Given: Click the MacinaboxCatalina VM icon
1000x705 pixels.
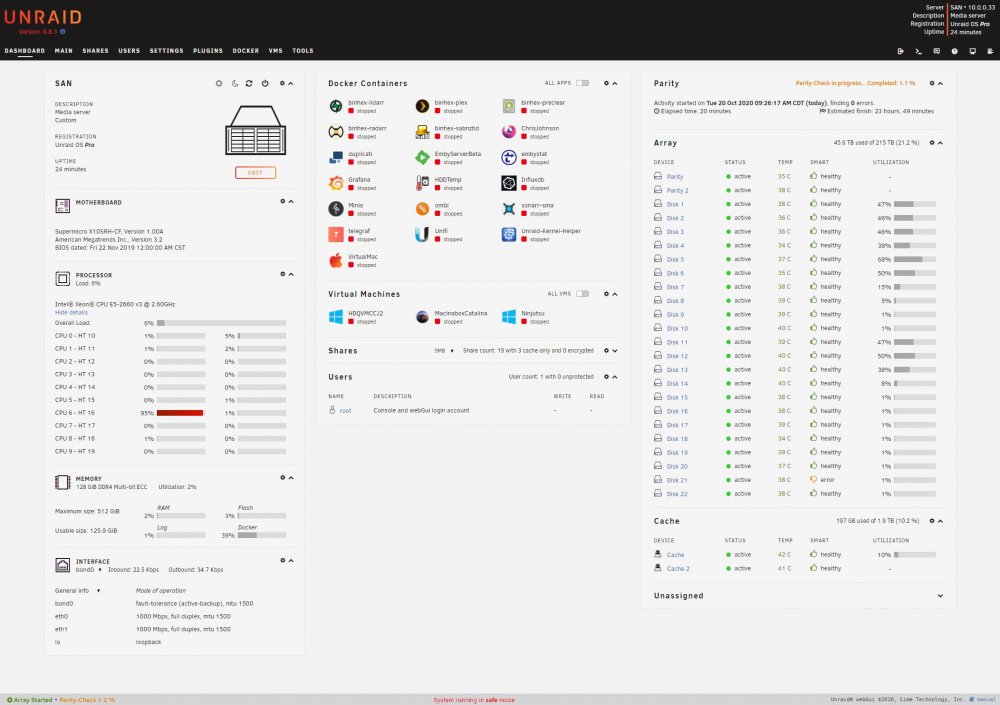Looking at the screenshot, I should point(422,316).
